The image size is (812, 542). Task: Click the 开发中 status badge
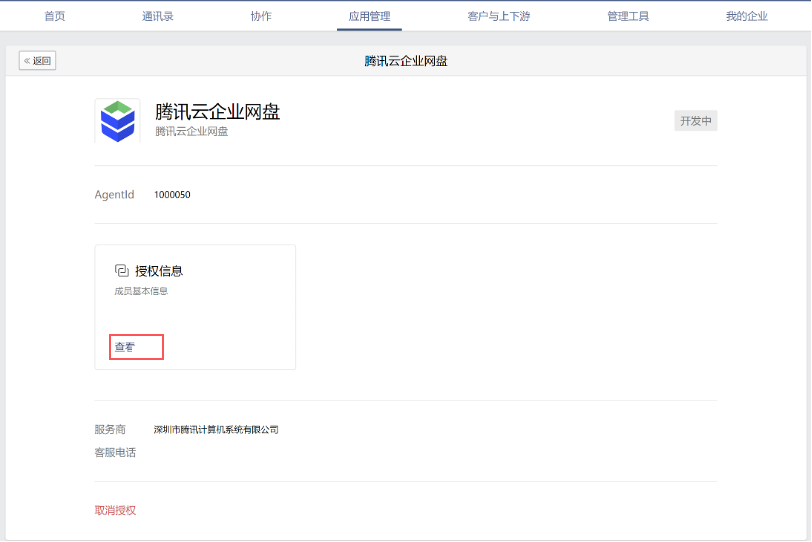pyautogui.click(x=695, y=121)
